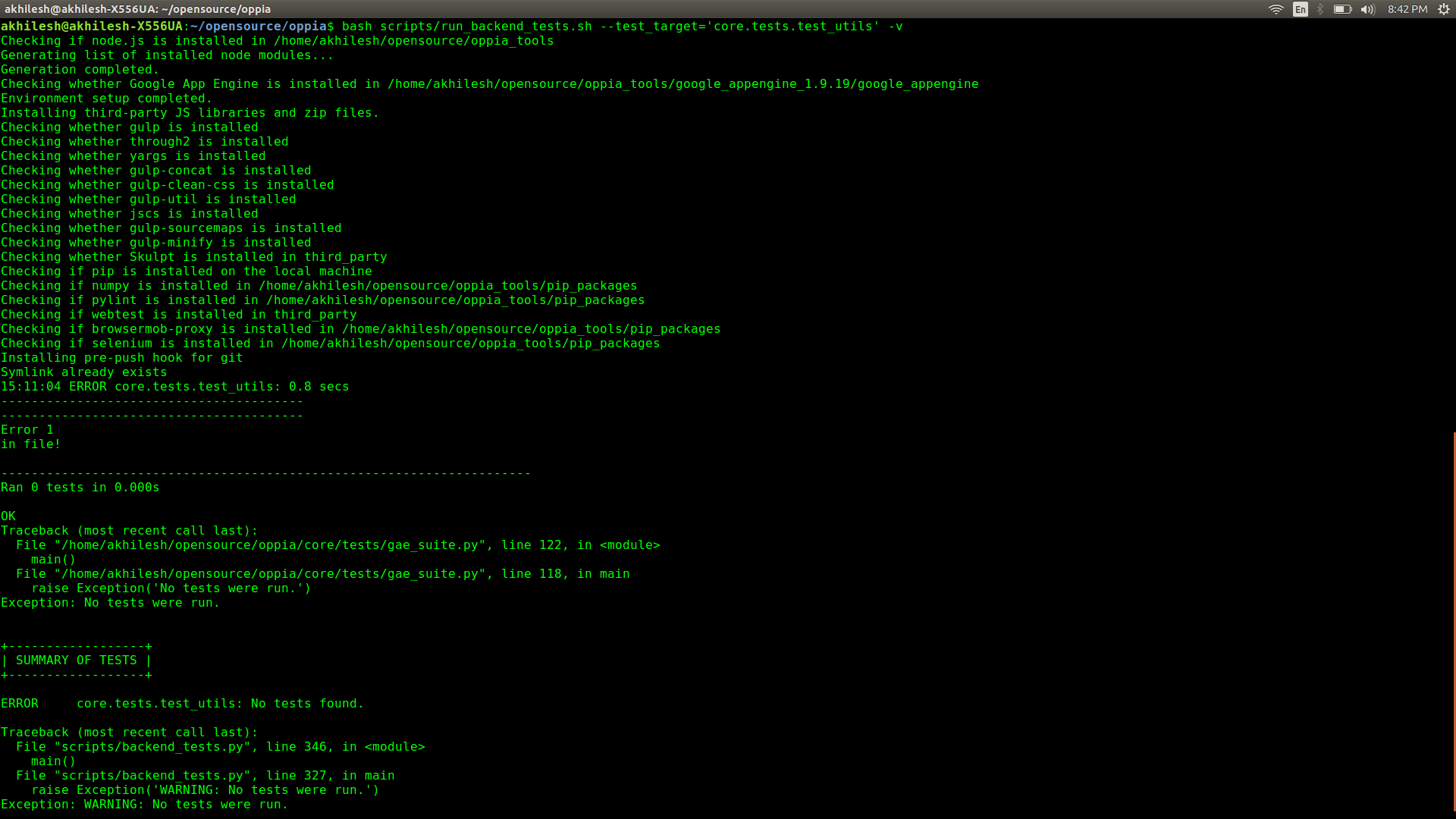This screenshot has height=819, width=1456.
Task: Open the battery status indicator
Action: tap(1343, 9)
